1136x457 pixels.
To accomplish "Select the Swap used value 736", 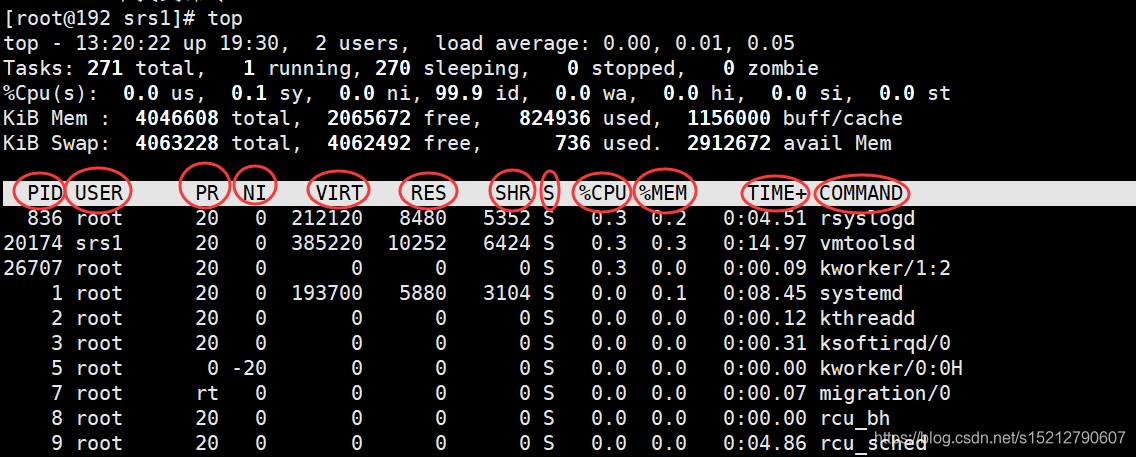I will click(573, 143).
